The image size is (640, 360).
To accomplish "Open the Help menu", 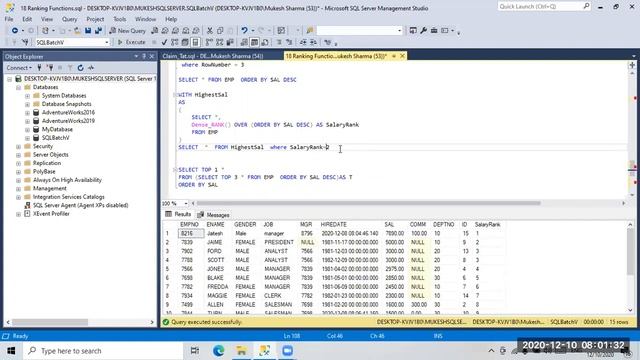I will click(171, 19).
